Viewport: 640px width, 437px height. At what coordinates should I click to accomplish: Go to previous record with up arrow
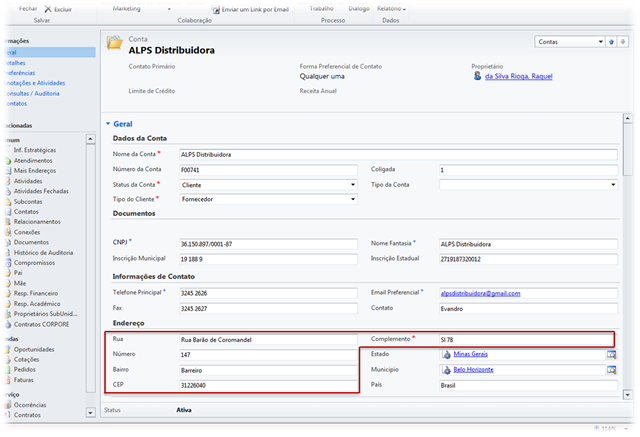coord(611,42)
